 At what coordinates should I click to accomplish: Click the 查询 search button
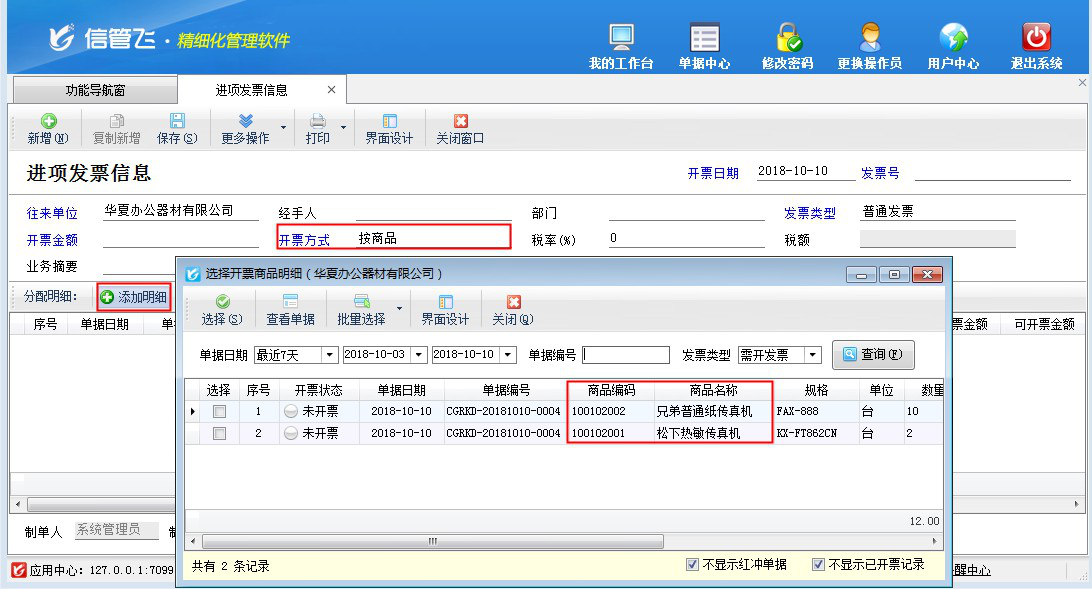(872, 355)
